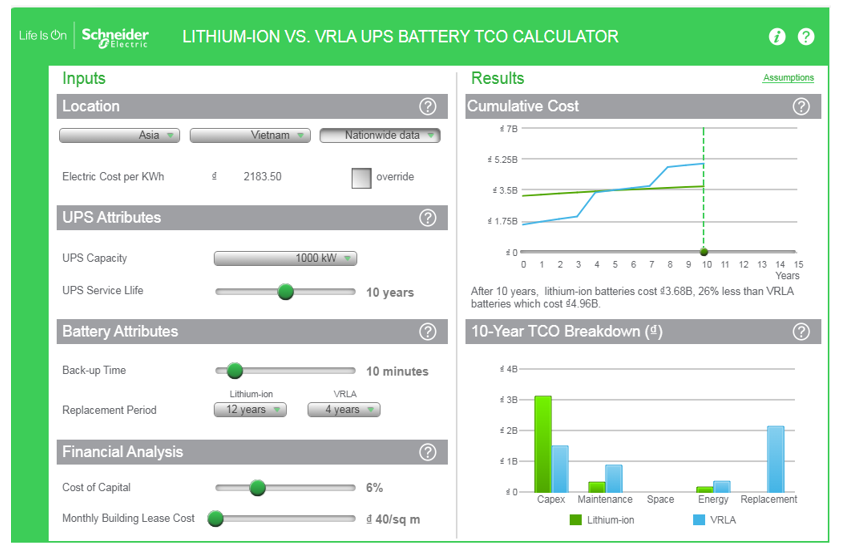This screenshot has height=558, width=843.
Task: Click the UPS Service Life slider handle
Action: click(x=286, y=292)
